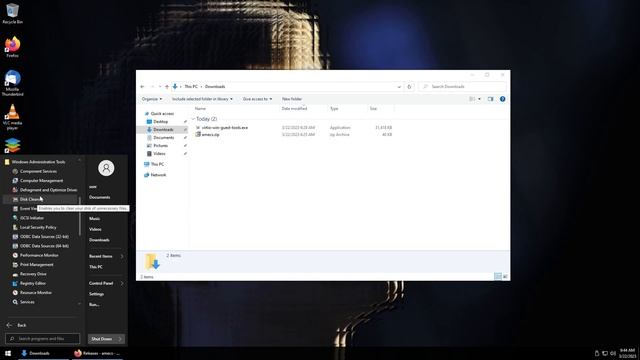Open Print Management
This screenshot has height=360, width=640.
pyautogui.click(x=36, y=265)
